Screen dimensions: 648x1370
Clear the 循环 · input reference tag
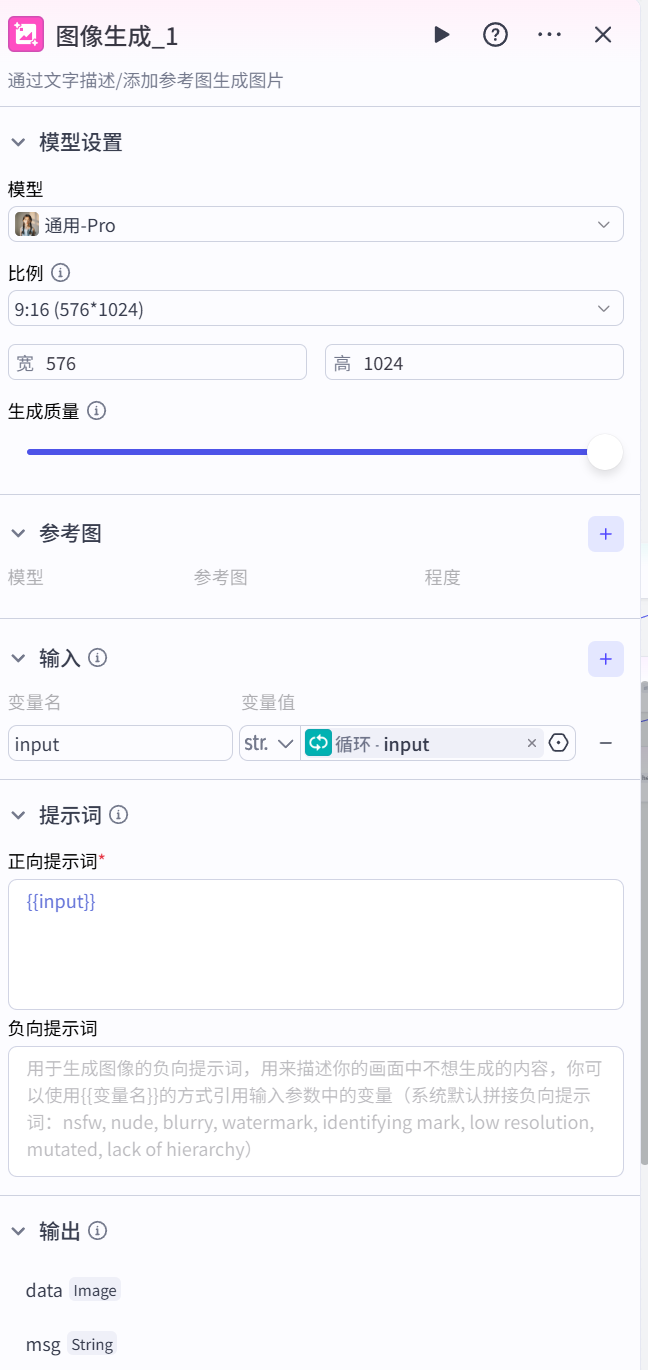click(x=532, y=743)
